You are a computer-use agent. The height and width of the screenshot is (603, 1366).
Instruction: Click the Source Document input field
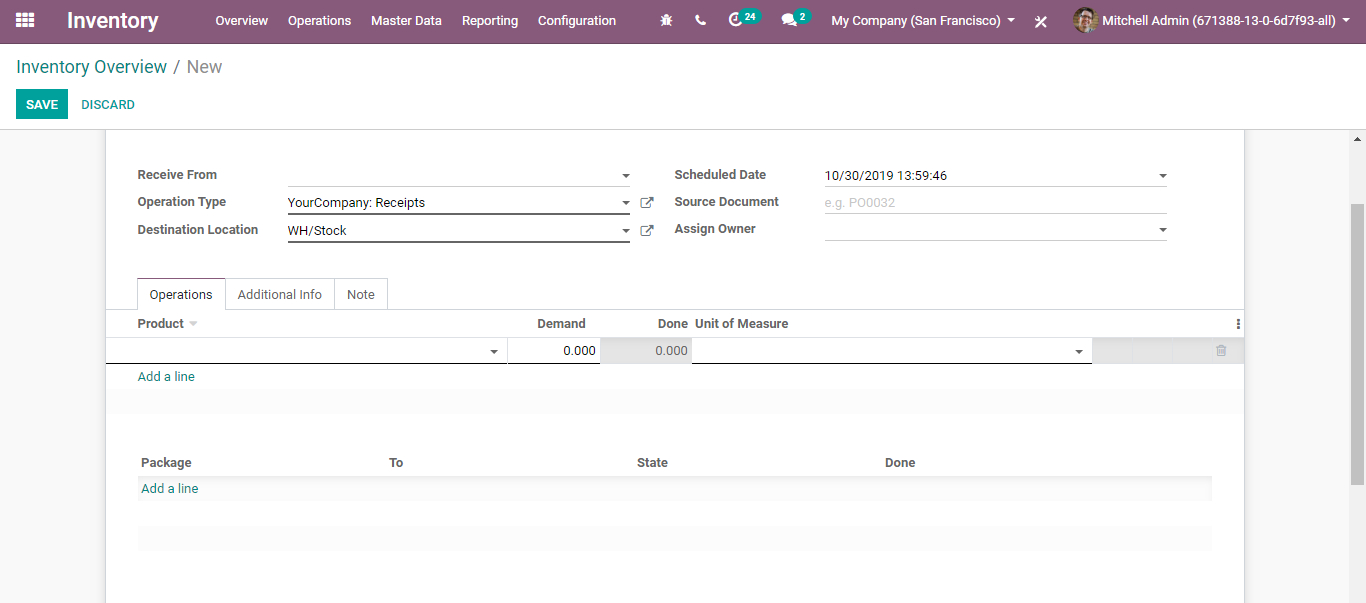996,203
